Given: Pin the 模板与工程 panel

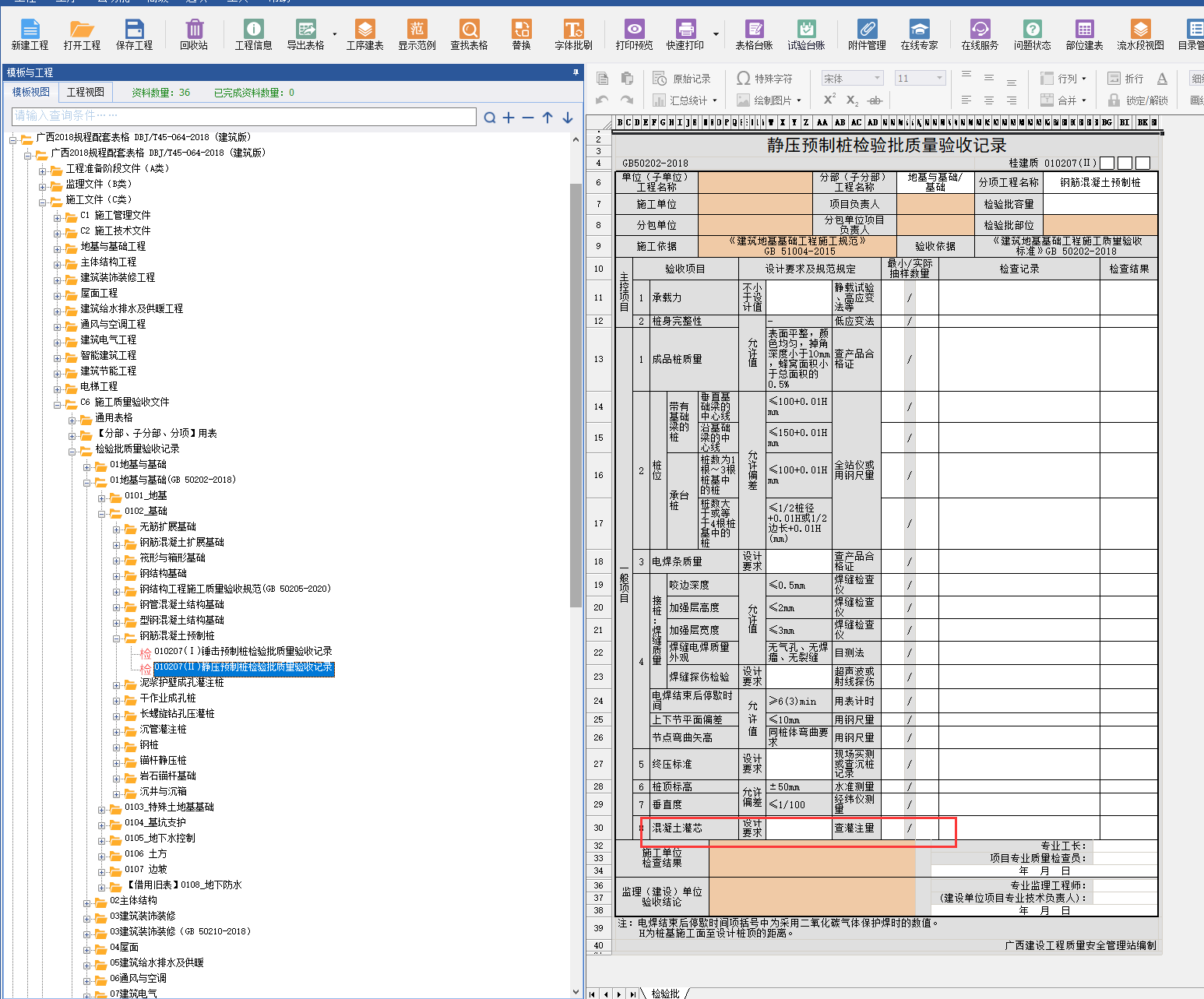Looking at the screenshot, I should tap(576, 72).
